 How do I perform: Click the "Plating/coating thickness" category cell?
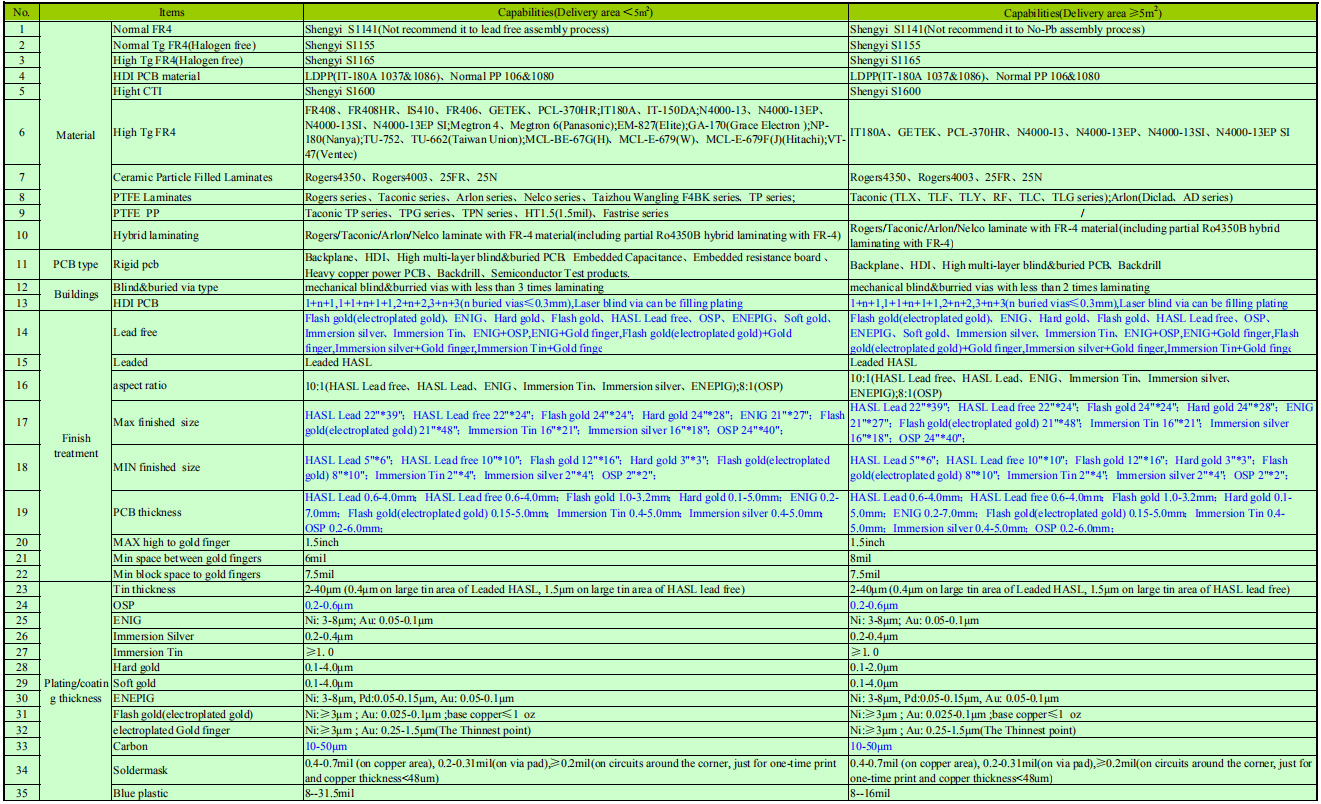coord(75,690)
